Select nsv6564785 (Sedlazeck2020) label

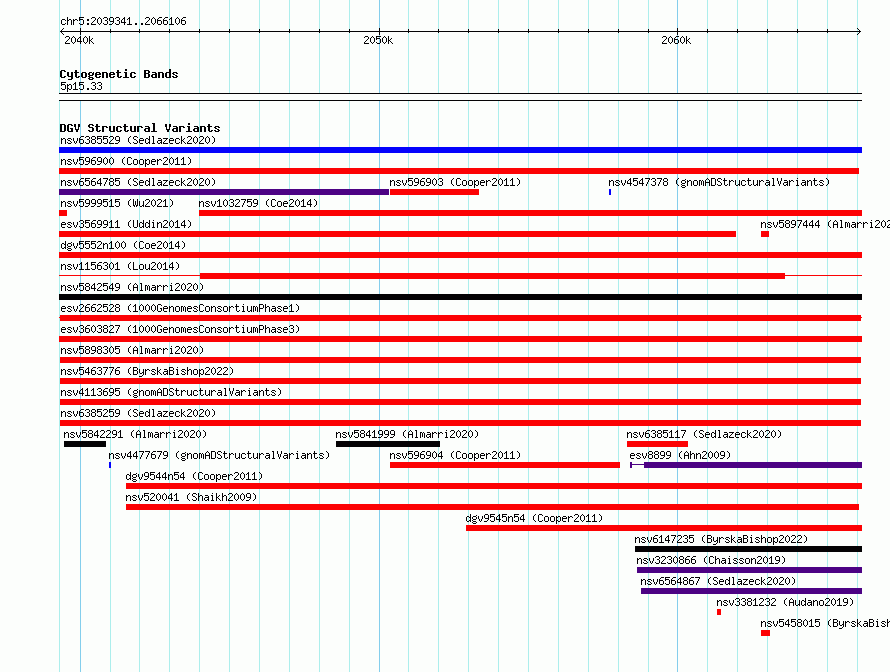tap(138, 182)
